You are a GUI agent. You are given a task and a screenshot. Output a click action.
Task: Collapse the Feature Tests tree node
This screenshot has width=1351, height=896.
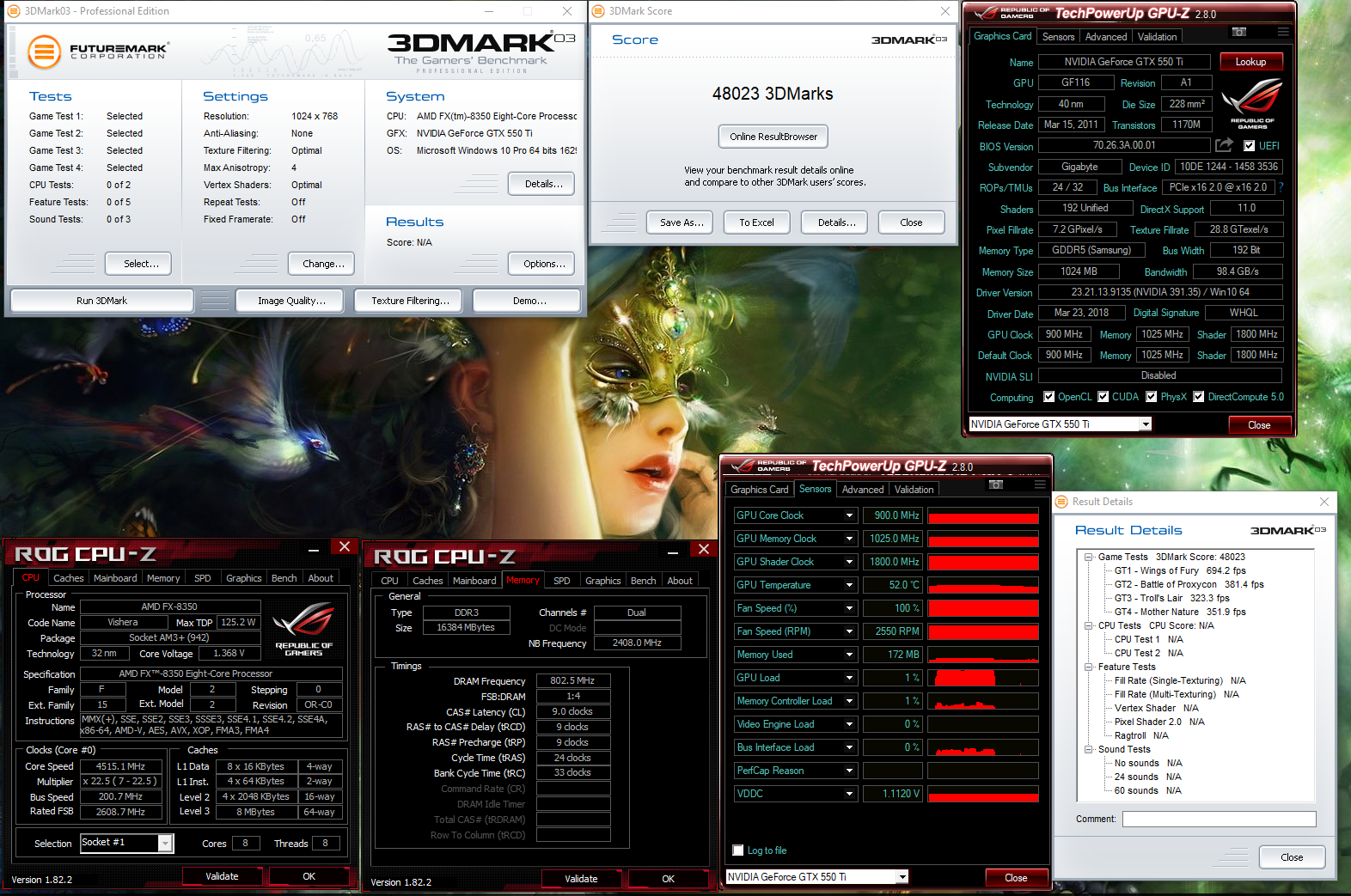tap(1089, 667)
